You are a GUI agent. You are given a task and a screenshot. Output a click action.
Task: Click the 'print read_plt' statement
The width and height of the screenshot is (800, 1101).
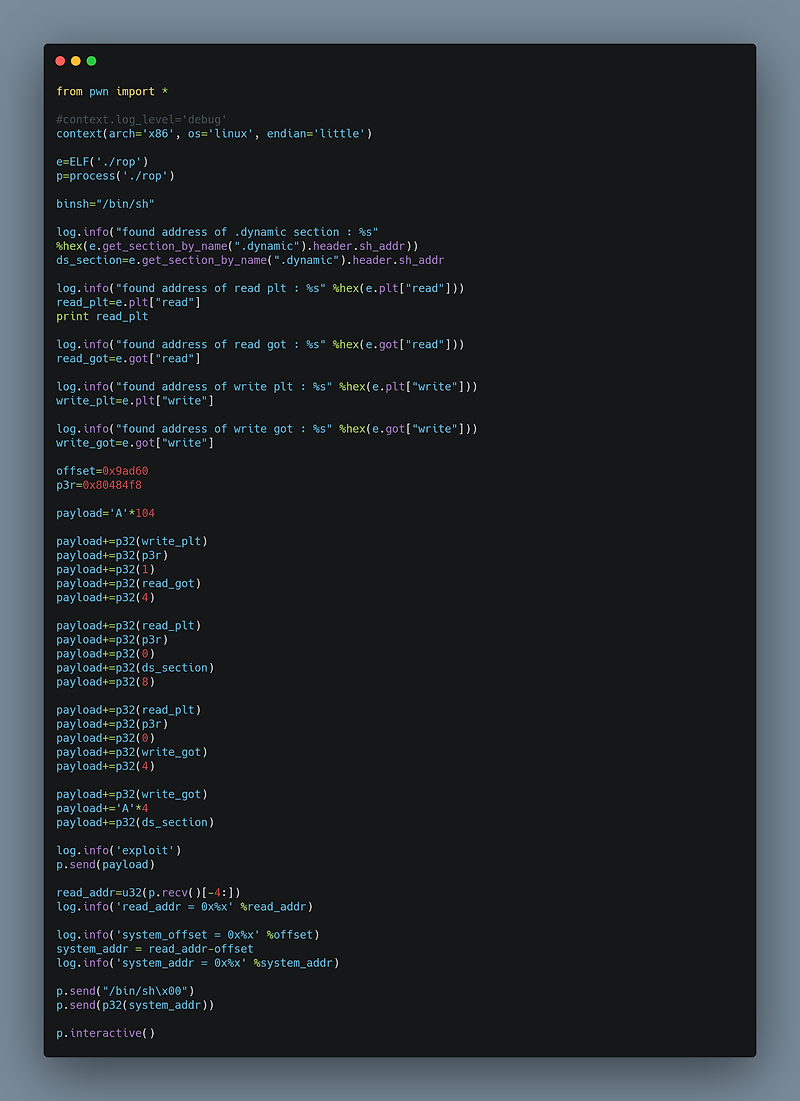click(103, 316)
